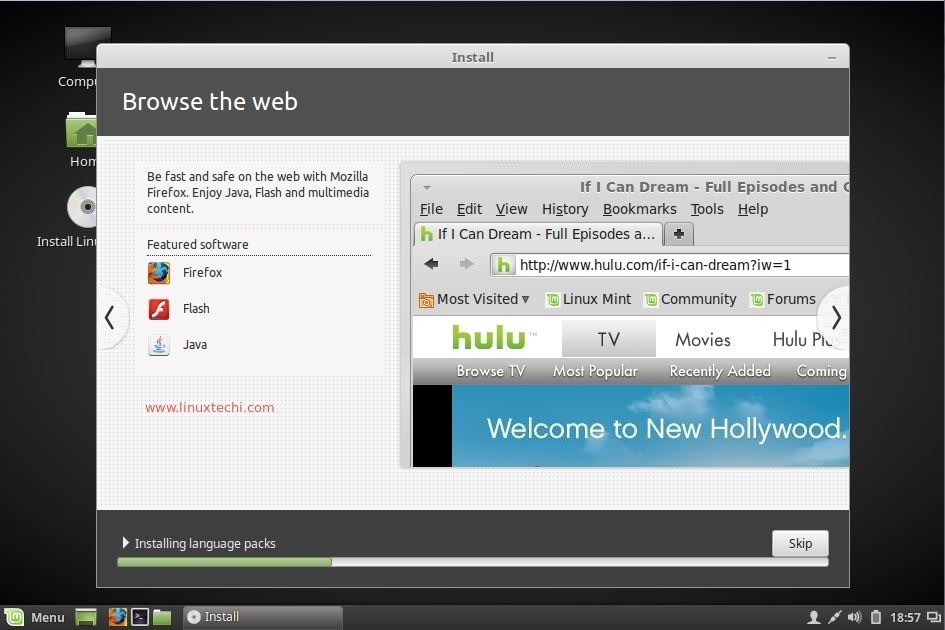Image resolution: width=945 pixels, height=630 pixels.
Task: Select the Flash label in Featured software
Action: (x=196, y=309)
